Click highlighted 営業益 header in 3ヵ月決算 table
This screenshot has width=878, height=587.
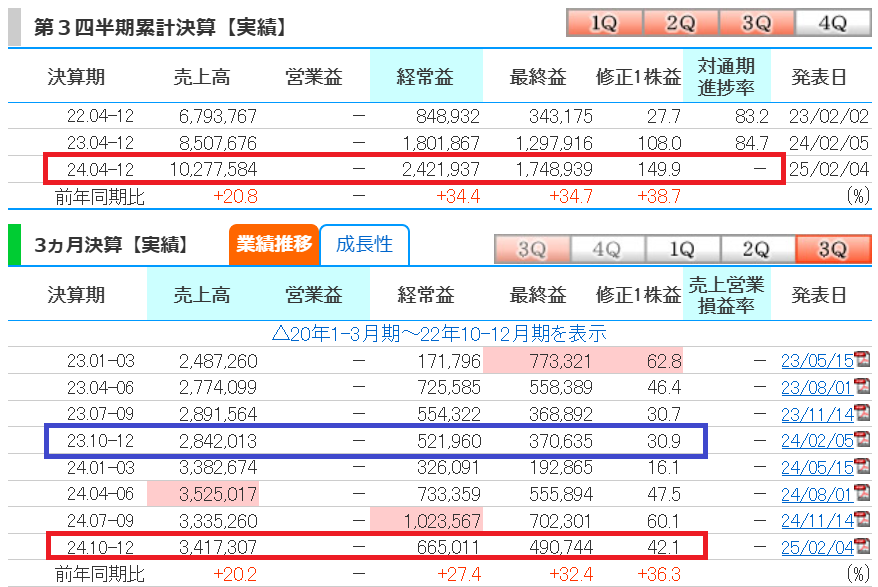[x=314, y=295]
